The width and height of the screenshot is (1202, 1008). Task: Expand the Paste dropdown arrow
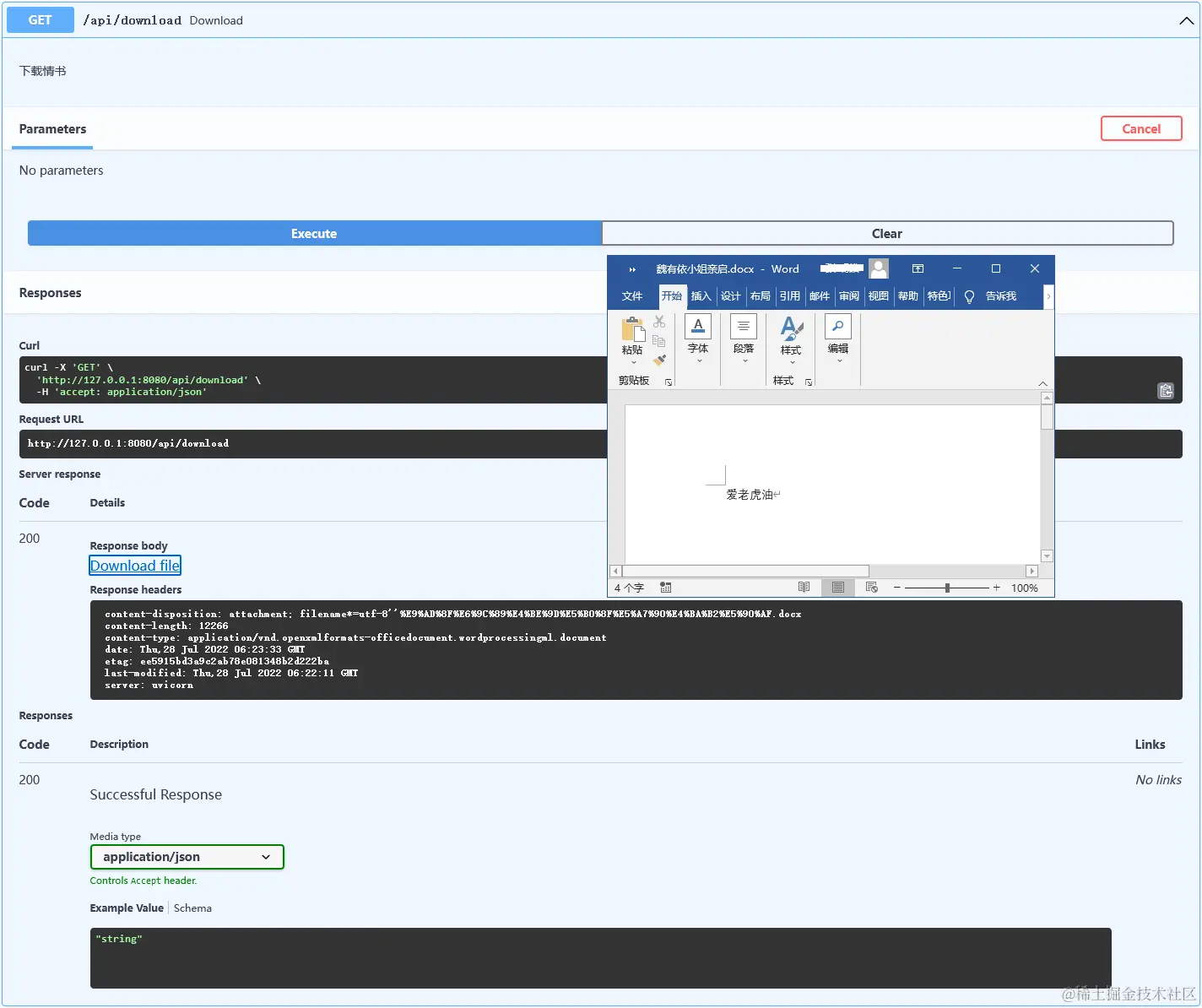[633, 363]
